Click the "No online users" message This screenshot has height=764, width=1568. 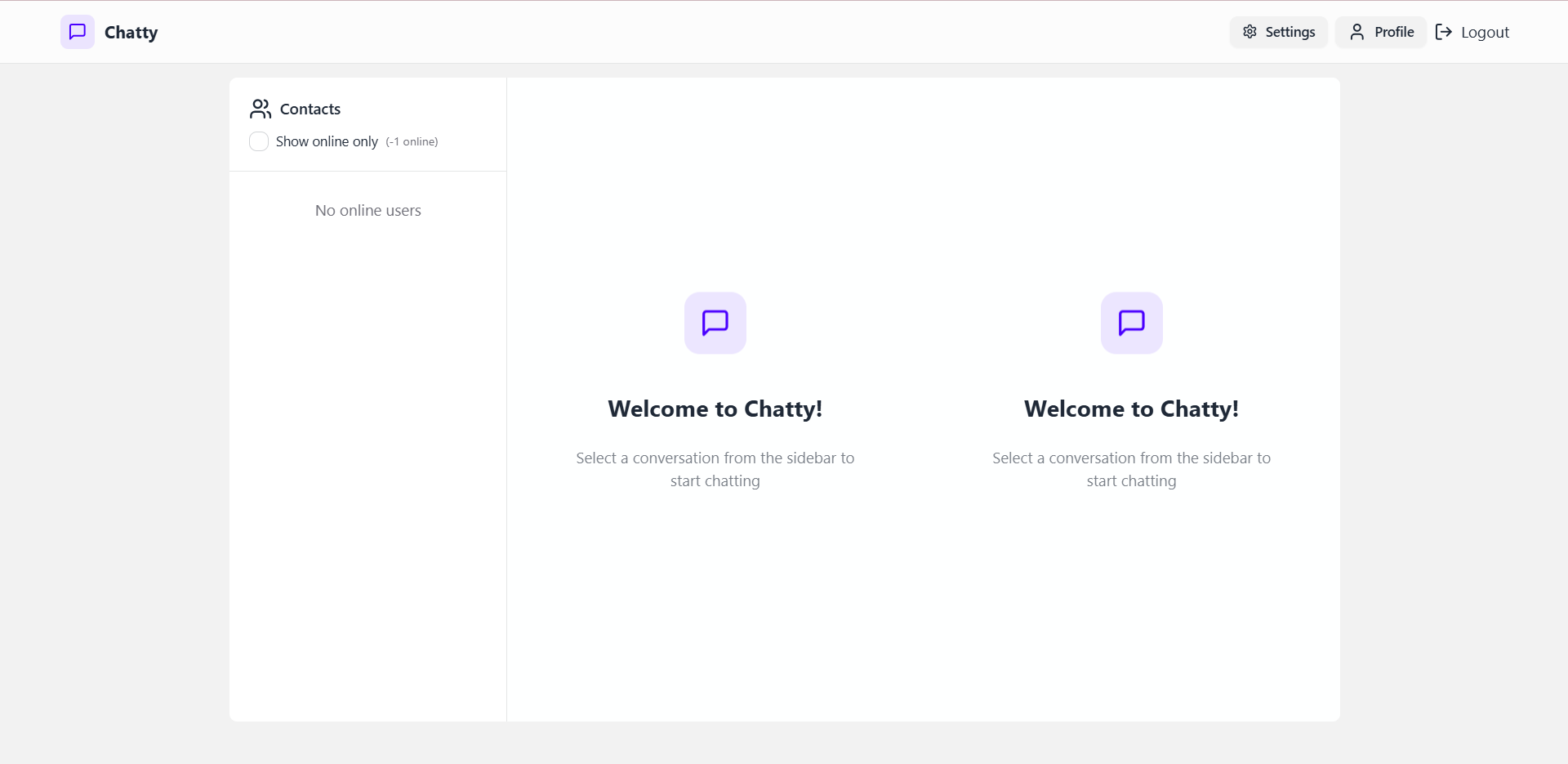(x=368, y=210)
